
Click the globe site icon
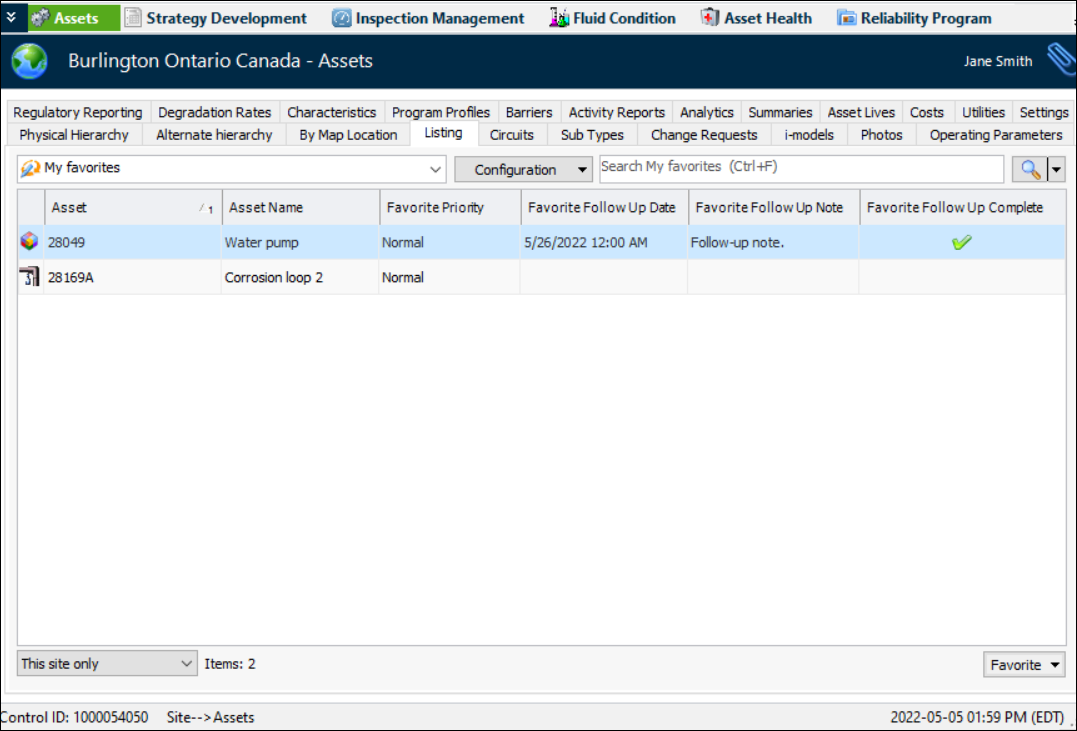tap(29, 62)
